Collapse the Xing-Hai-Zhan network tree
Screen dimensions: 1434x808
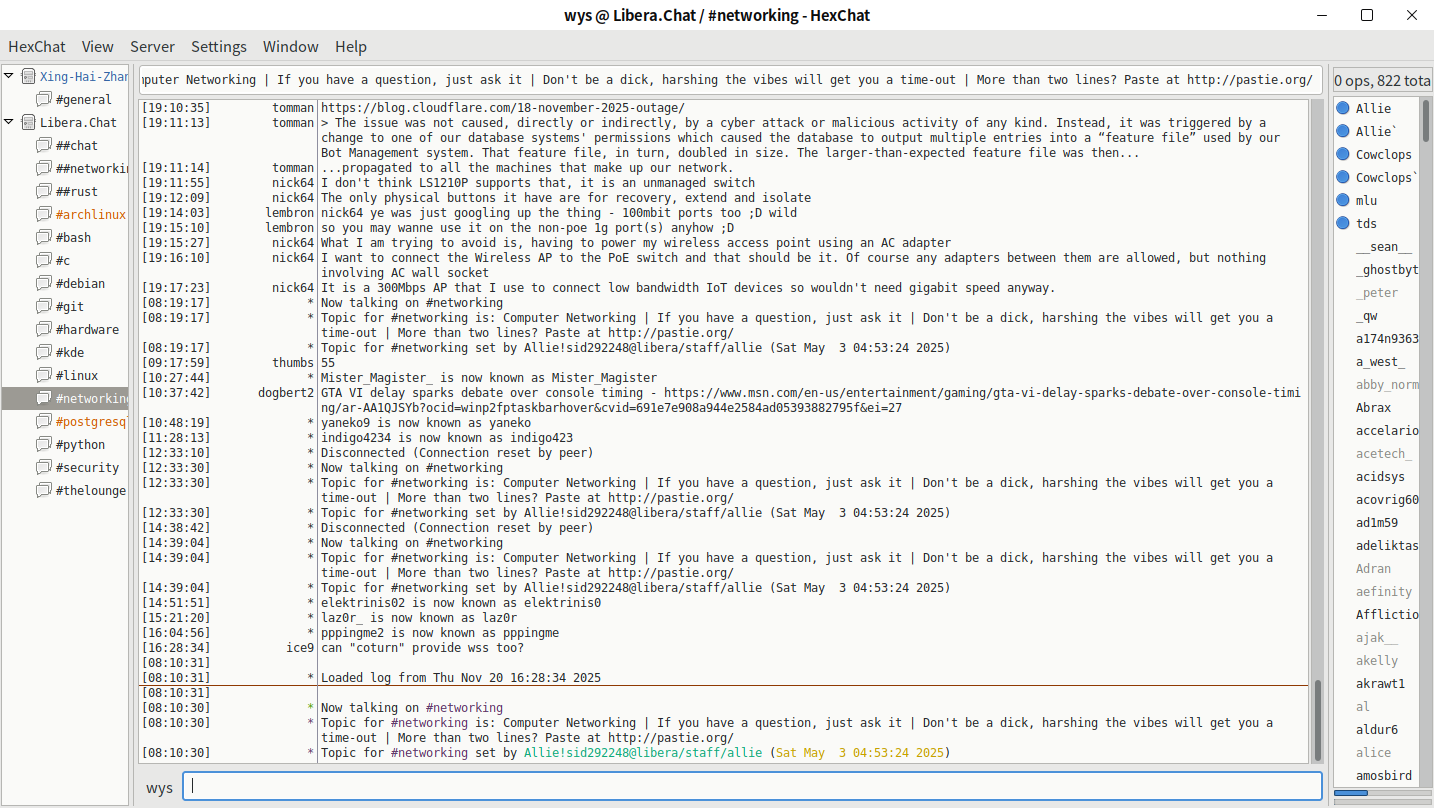pos(9,76)
